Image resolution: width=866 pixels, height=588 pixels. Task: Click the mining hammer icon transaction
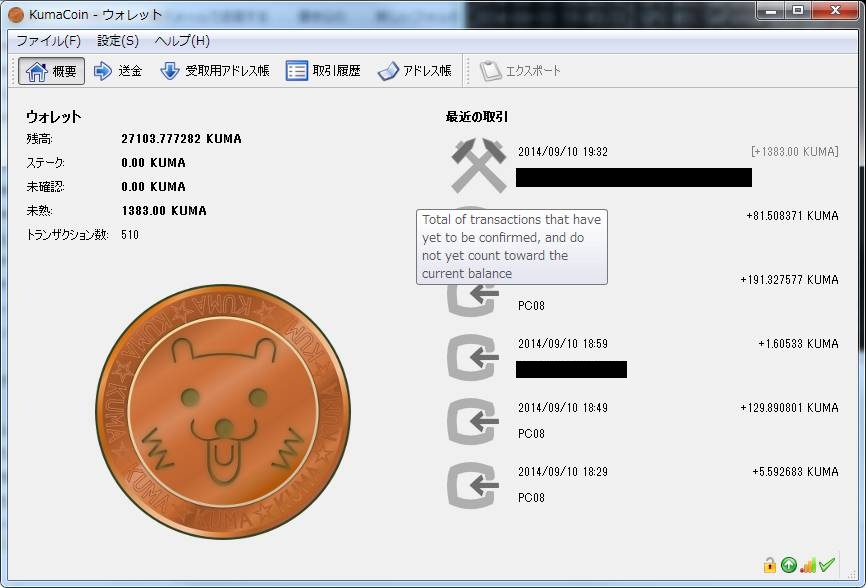click(479, 165)
